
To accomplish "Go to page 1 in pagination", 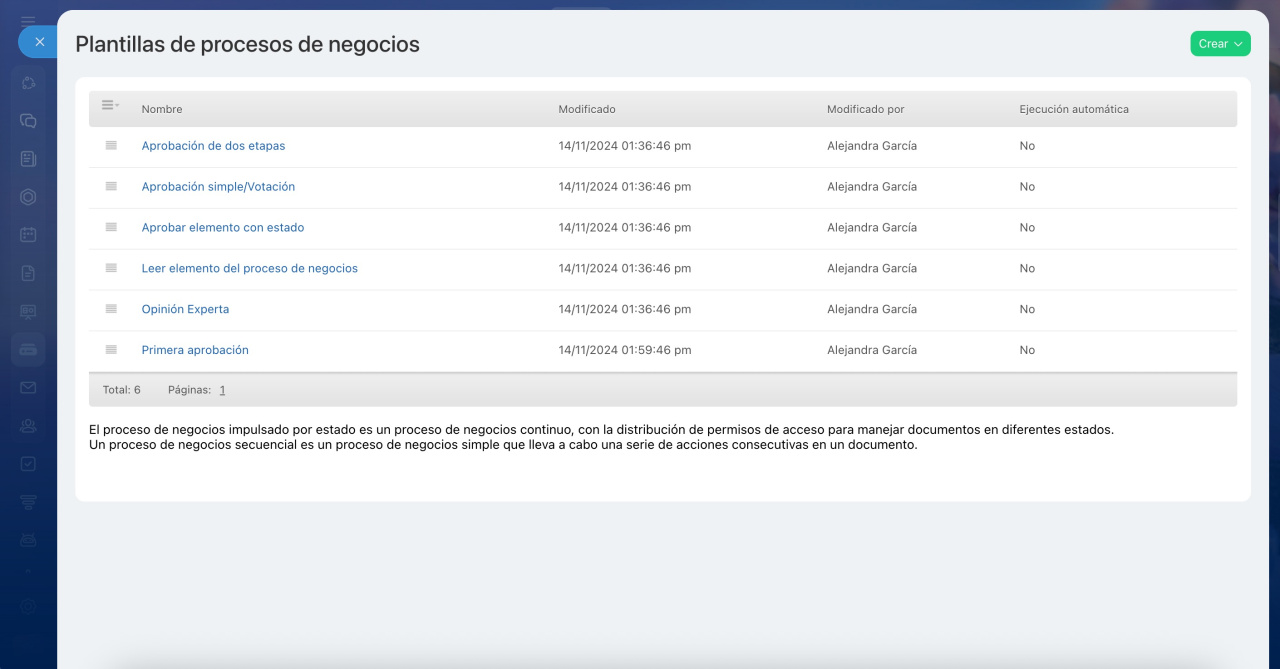I will [x=222, y=391].
